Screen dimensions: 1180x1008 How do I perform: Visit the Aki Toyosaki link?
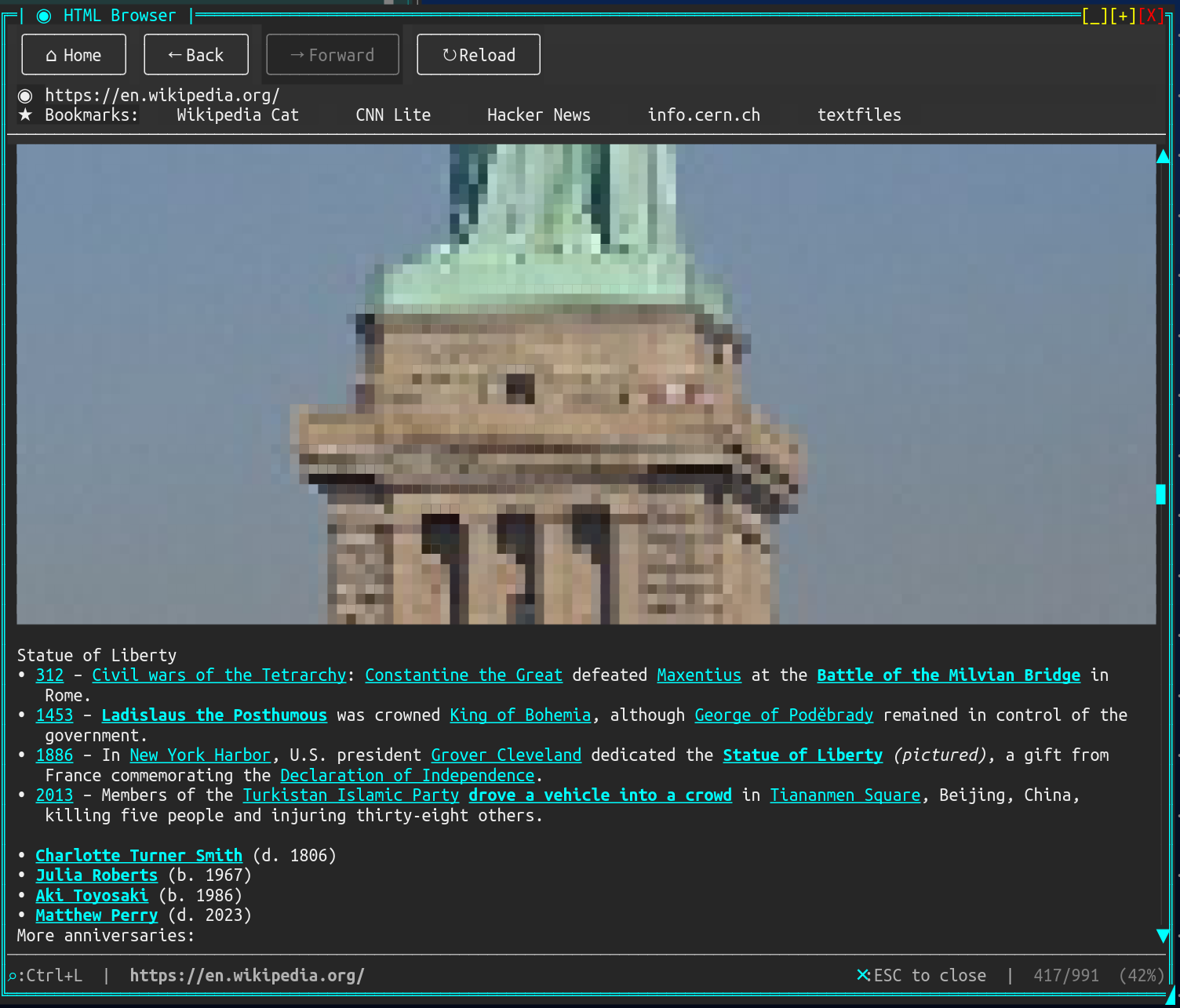(92, 896)
